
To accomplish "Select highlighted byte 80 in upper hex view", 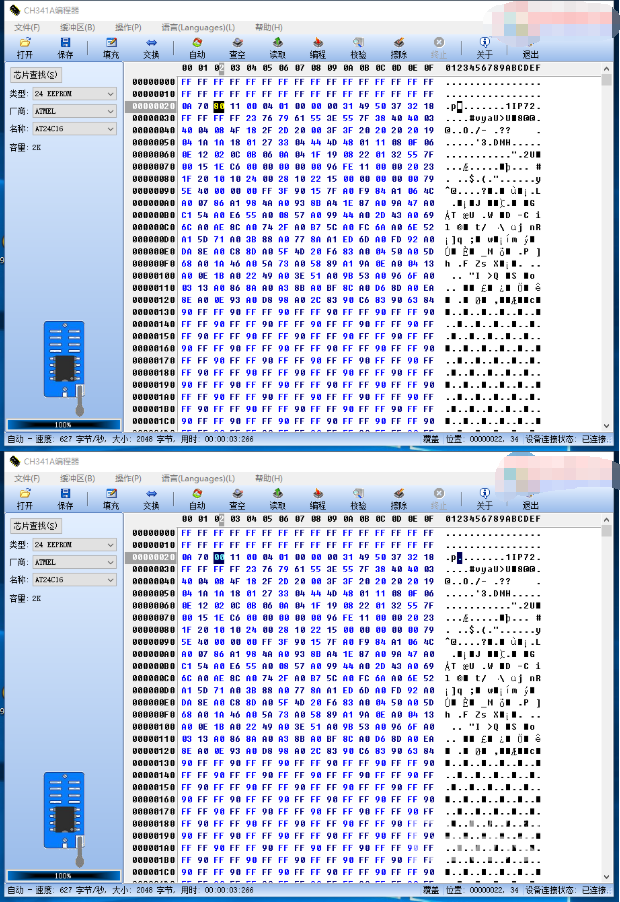I will coord(219,106).
